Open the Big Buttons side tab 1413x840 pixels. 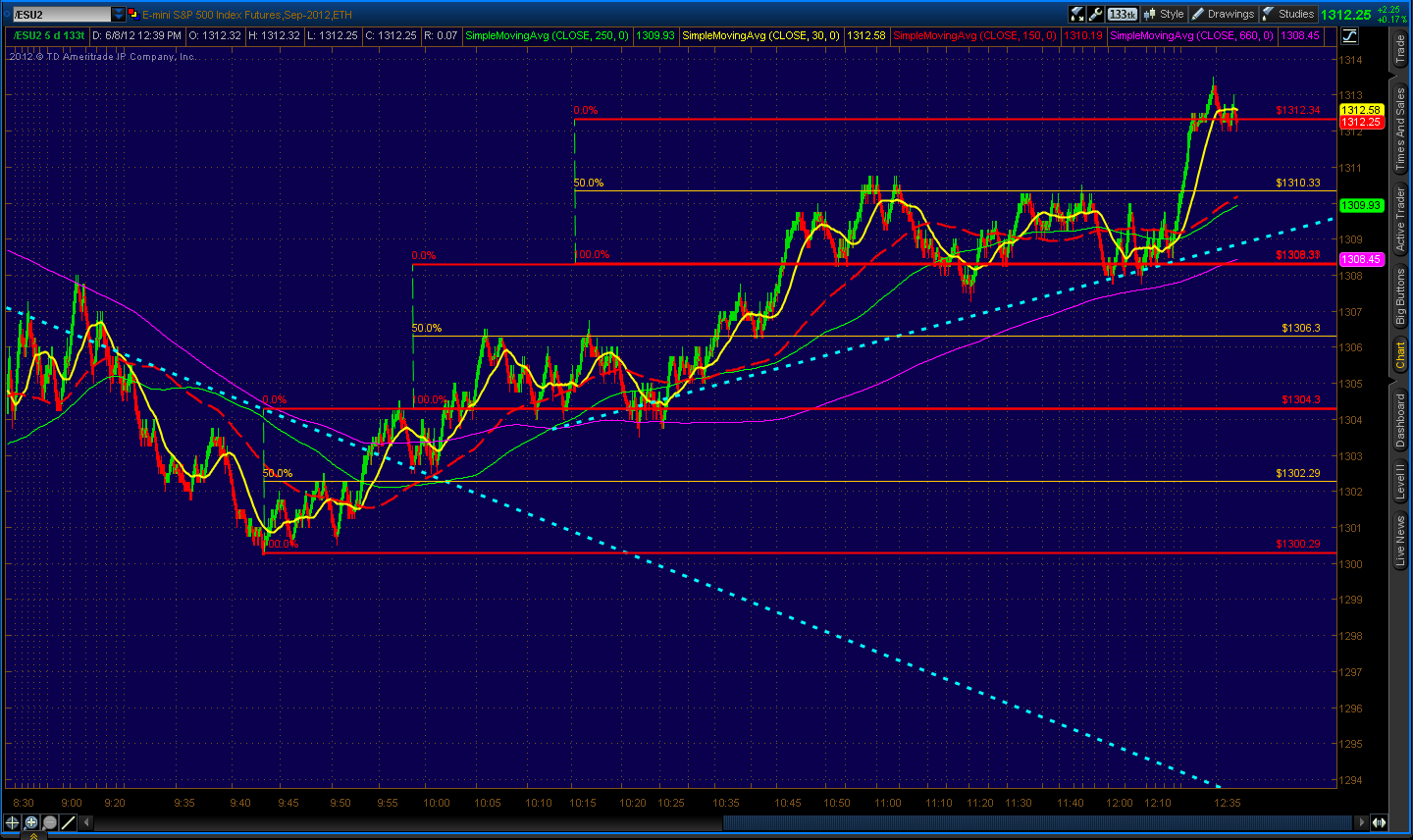[1400, 297]
